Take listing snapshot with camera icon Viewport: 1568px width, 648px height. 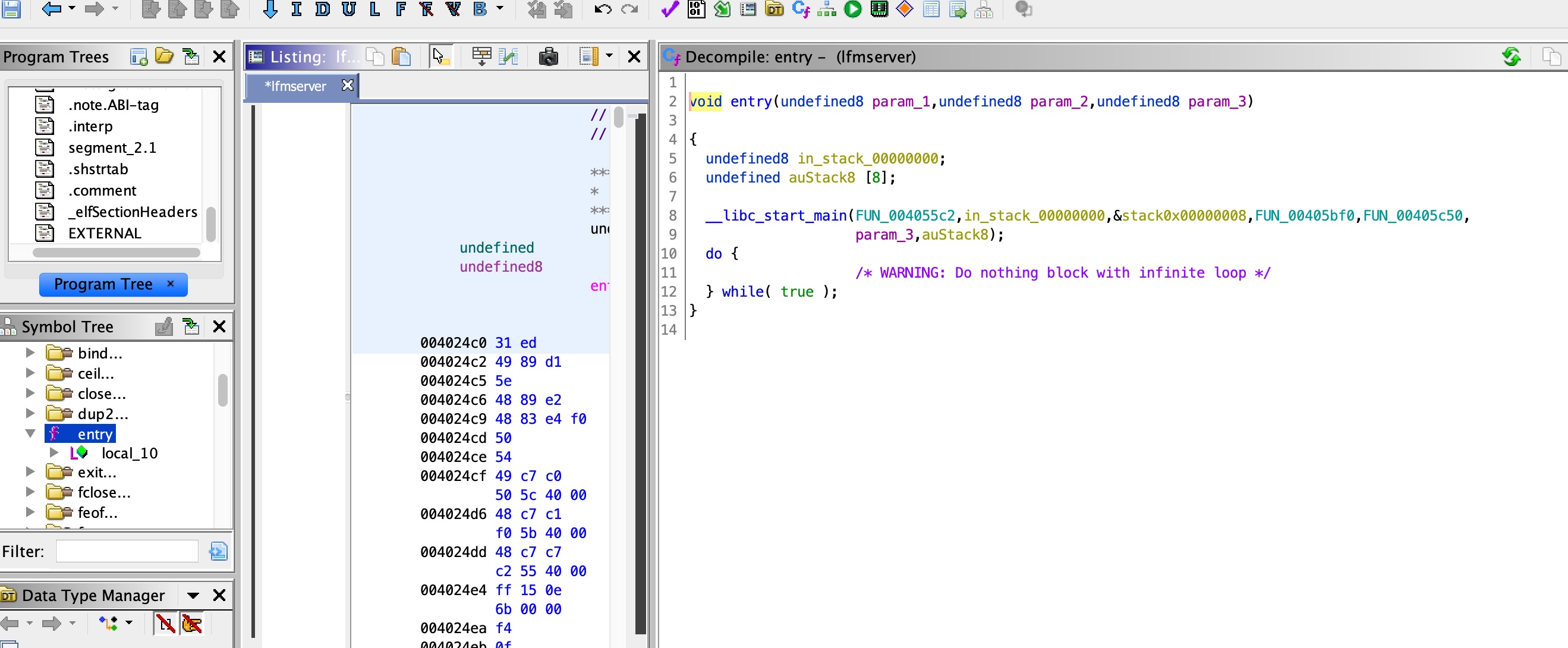pos(548,56)
